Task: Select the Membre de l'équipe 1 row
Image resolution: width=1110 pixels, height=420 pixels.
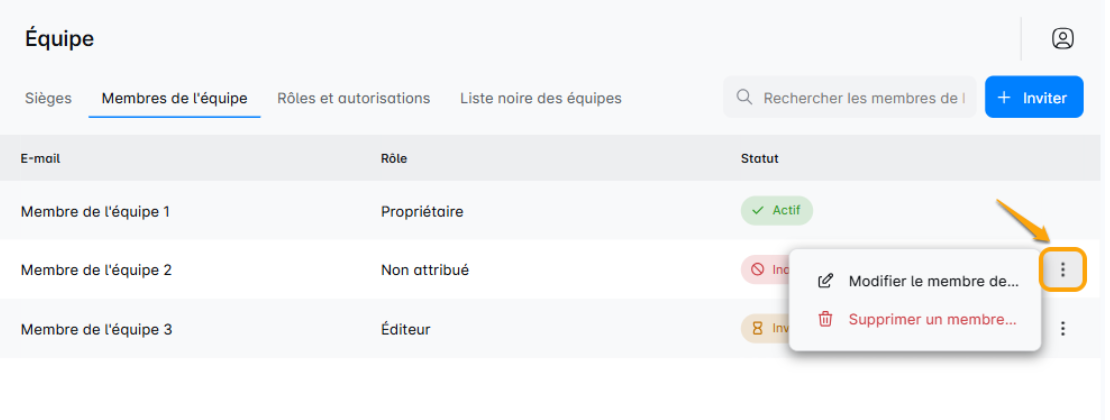Action: 96,211
